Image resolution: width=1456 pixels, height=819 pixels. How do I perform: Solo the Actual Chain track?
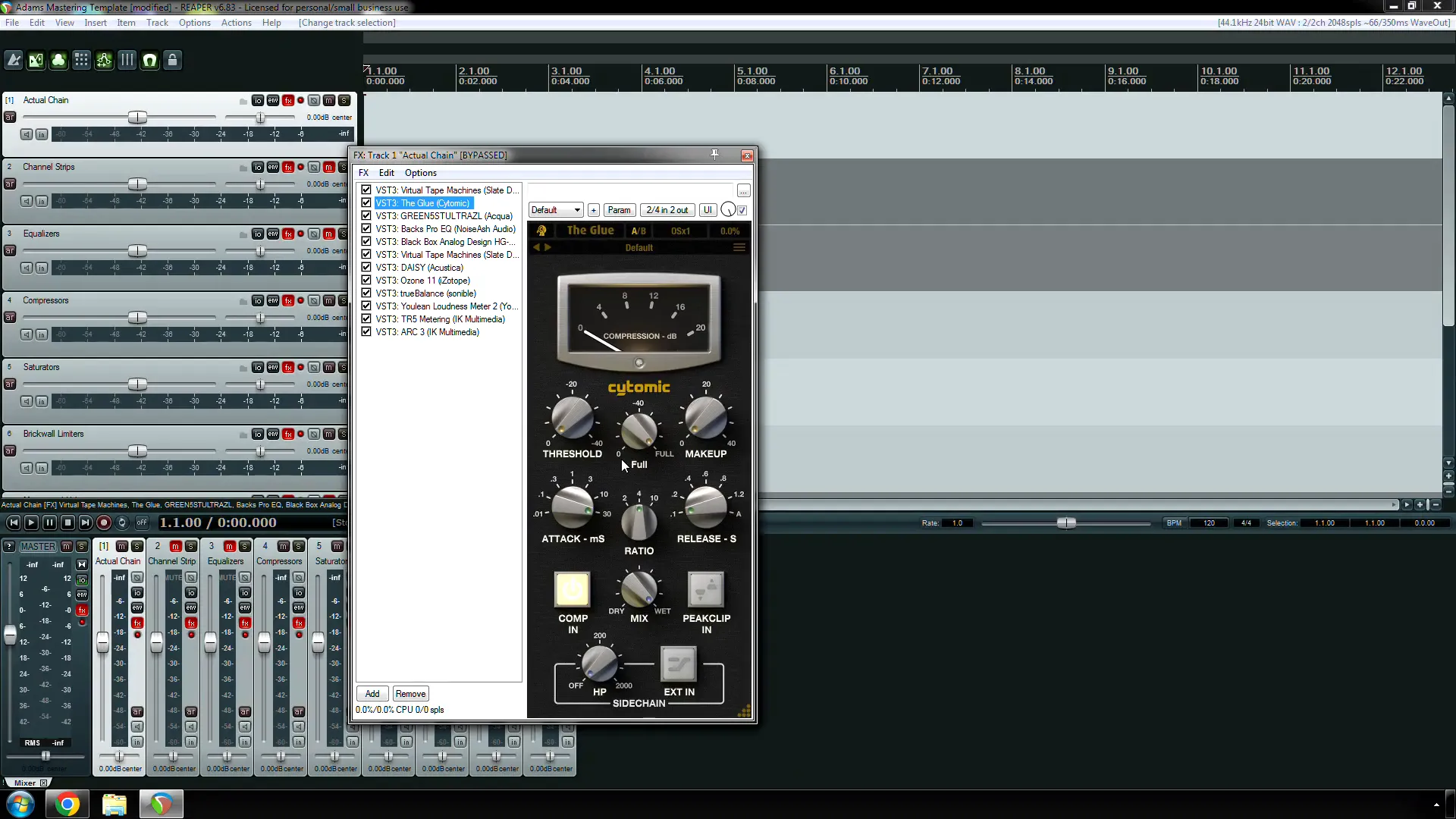[x=344, y=100]
